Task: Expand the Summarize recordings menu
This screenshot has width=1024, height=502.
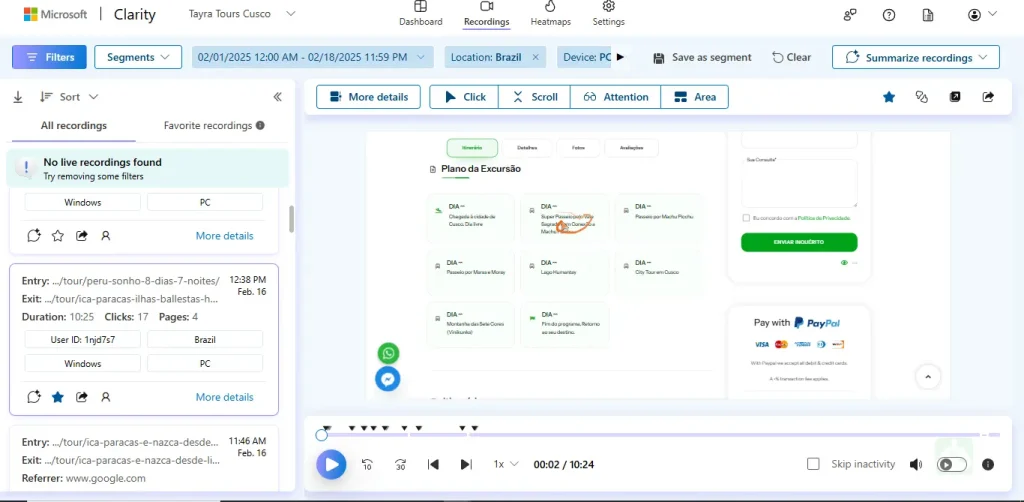Action: (916, 57)
